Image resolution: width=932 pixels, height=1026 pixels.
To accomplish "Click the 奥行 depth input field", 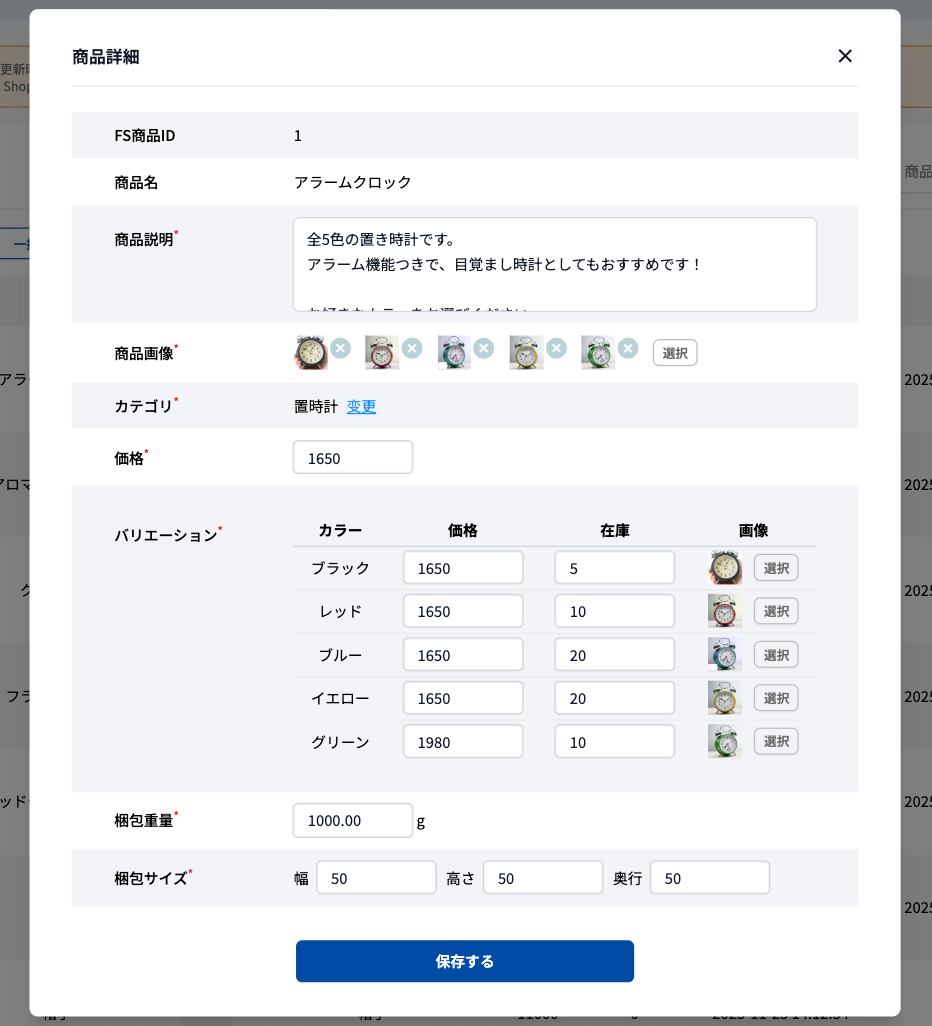I will pos(709,877).
